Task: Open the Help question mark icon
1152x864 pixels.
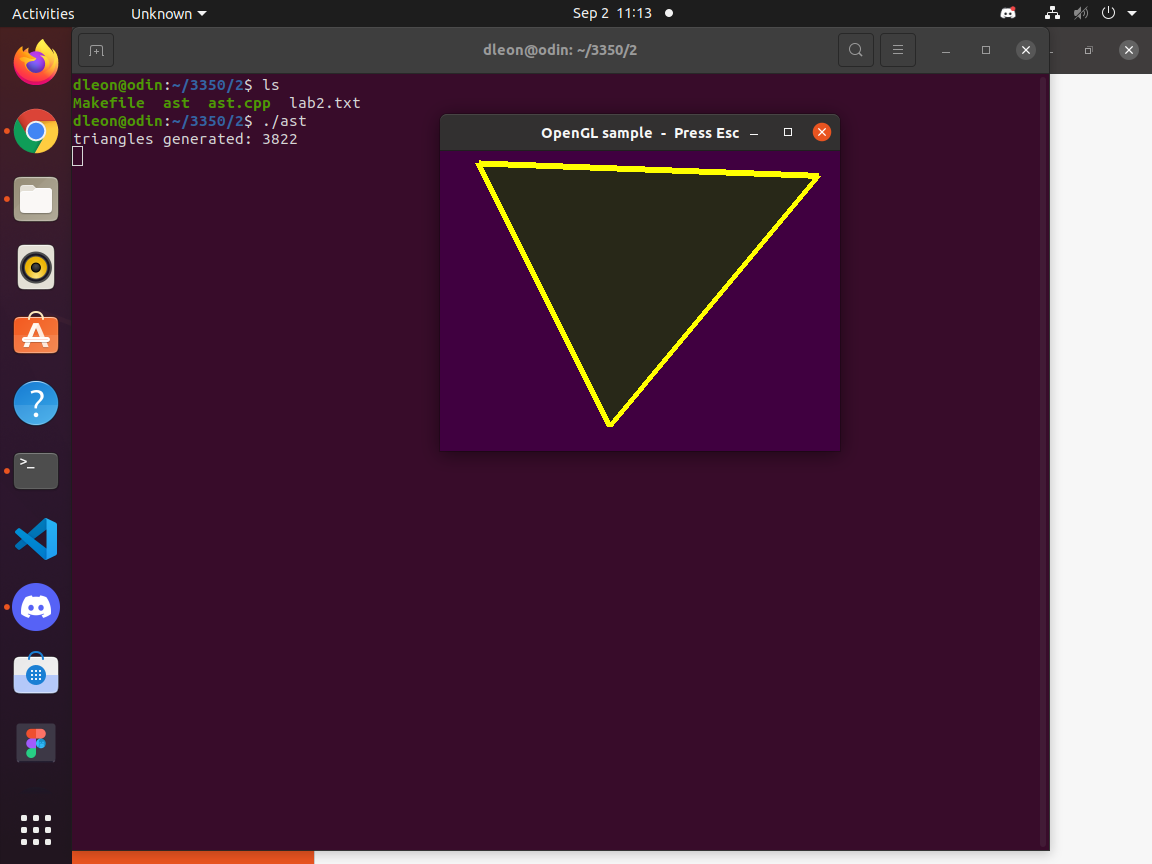Action: 36,403
